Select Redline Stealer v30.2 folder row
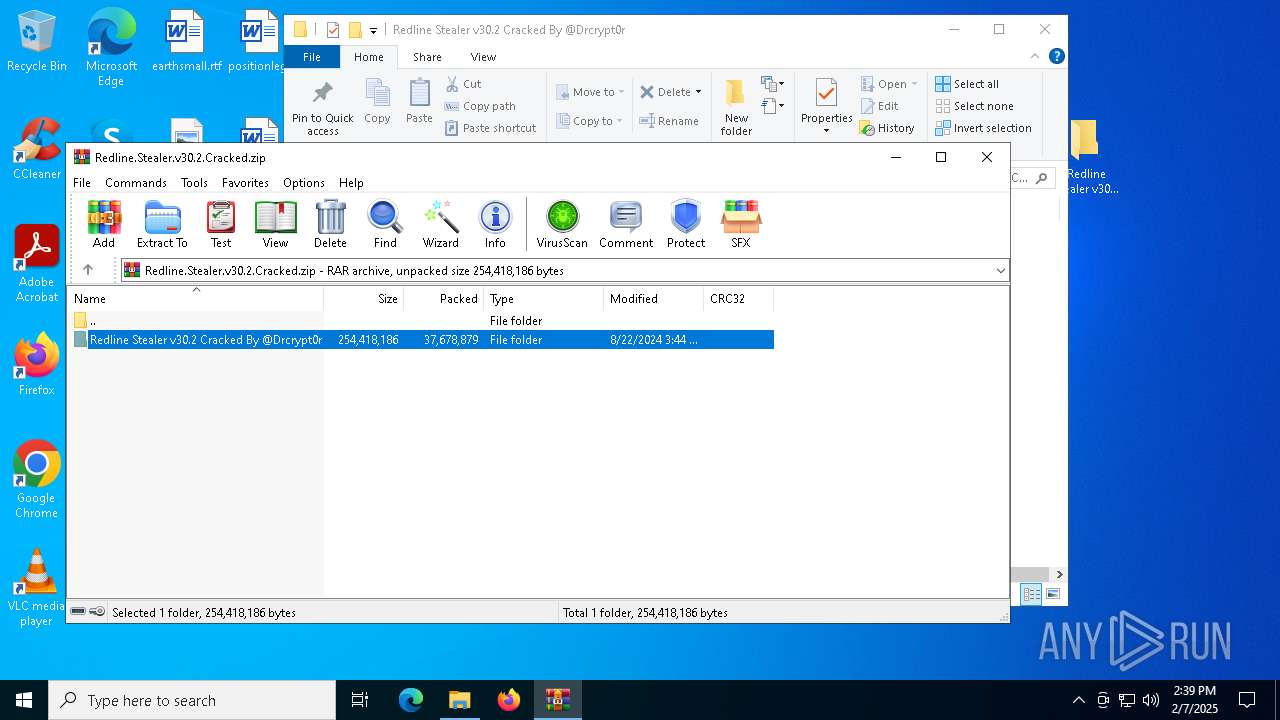 421,340
